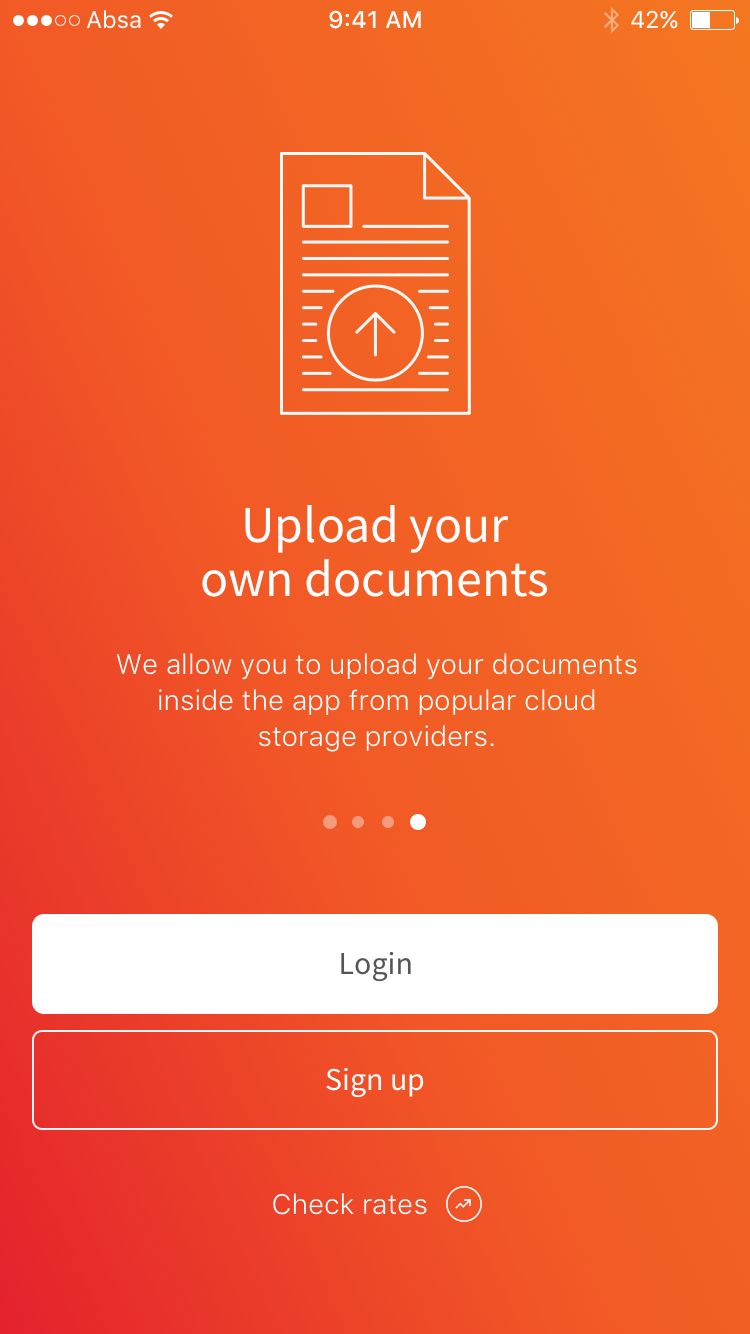The height and width of the screenshot is (1334, 750).
Task: Click the document illustration's folded corner
Action: tap(447, 175)
